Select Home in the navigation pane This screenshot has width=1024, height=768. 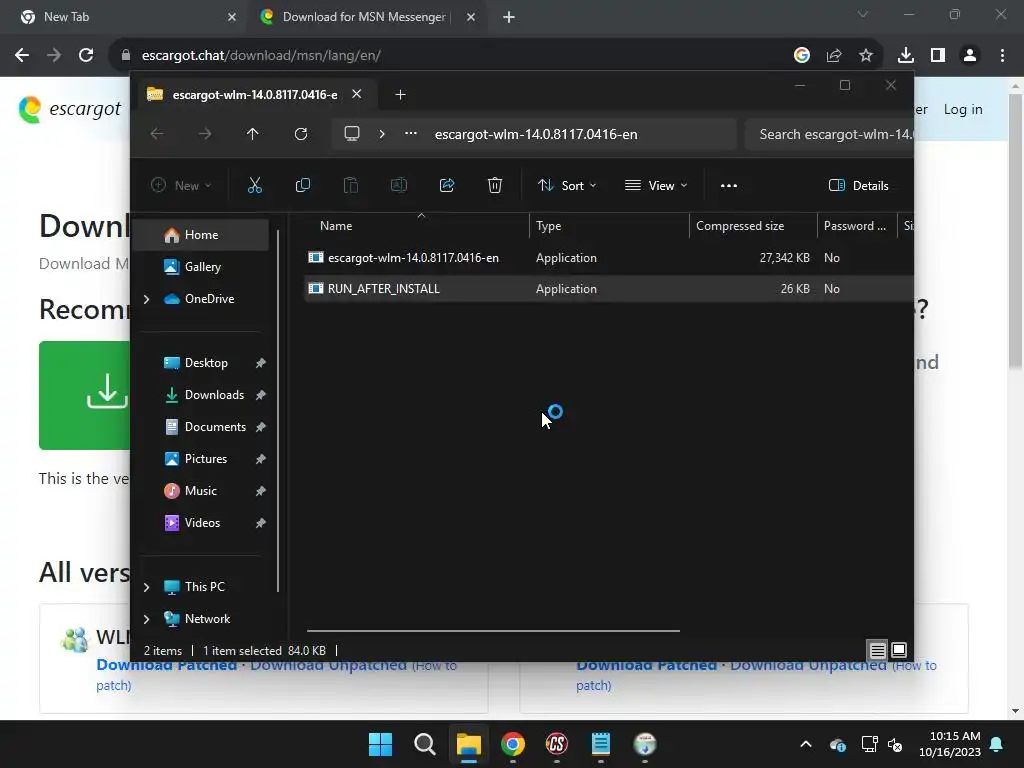(x=200, y=235)
